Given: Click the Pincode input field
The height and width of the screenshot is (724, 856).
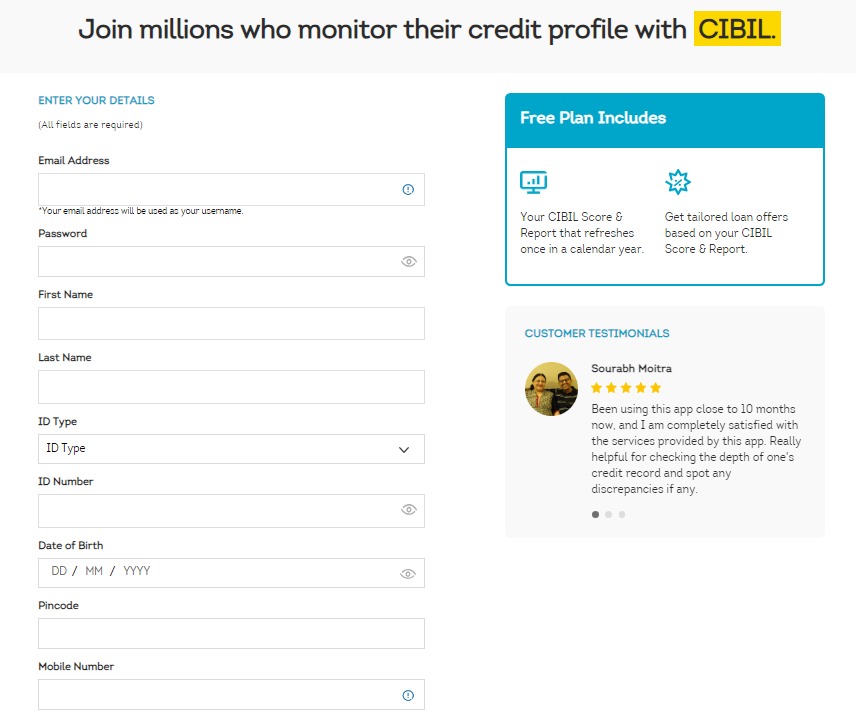Looking at the screenshot, I should [231, 633].
